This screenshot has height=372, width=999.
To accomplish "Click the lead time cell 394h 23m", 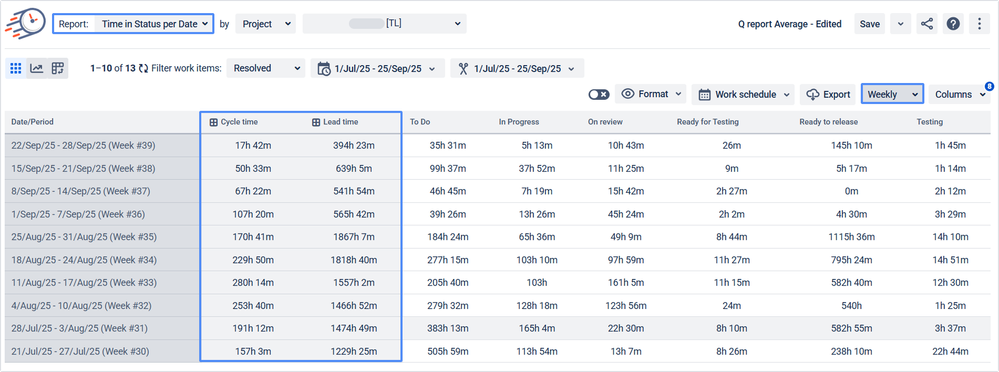I will point(354,146).
